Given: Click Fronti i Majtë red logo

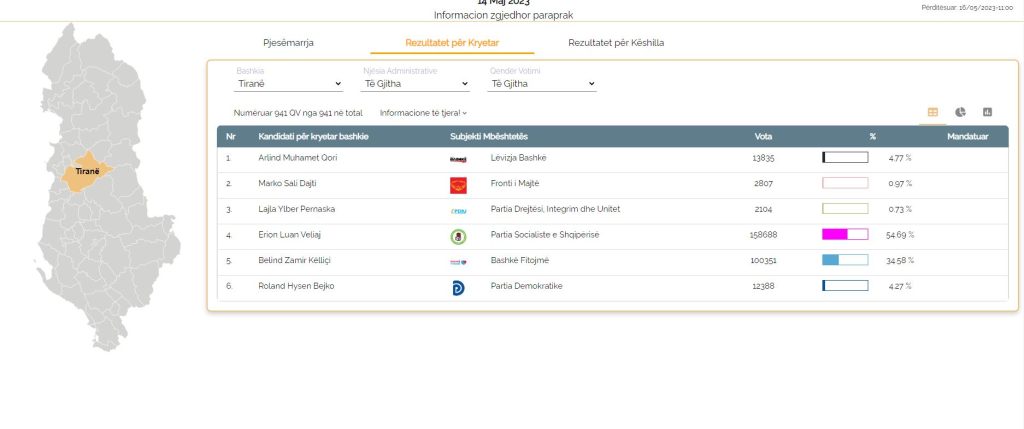Looking at the screenshot, I should coord(458,185).
